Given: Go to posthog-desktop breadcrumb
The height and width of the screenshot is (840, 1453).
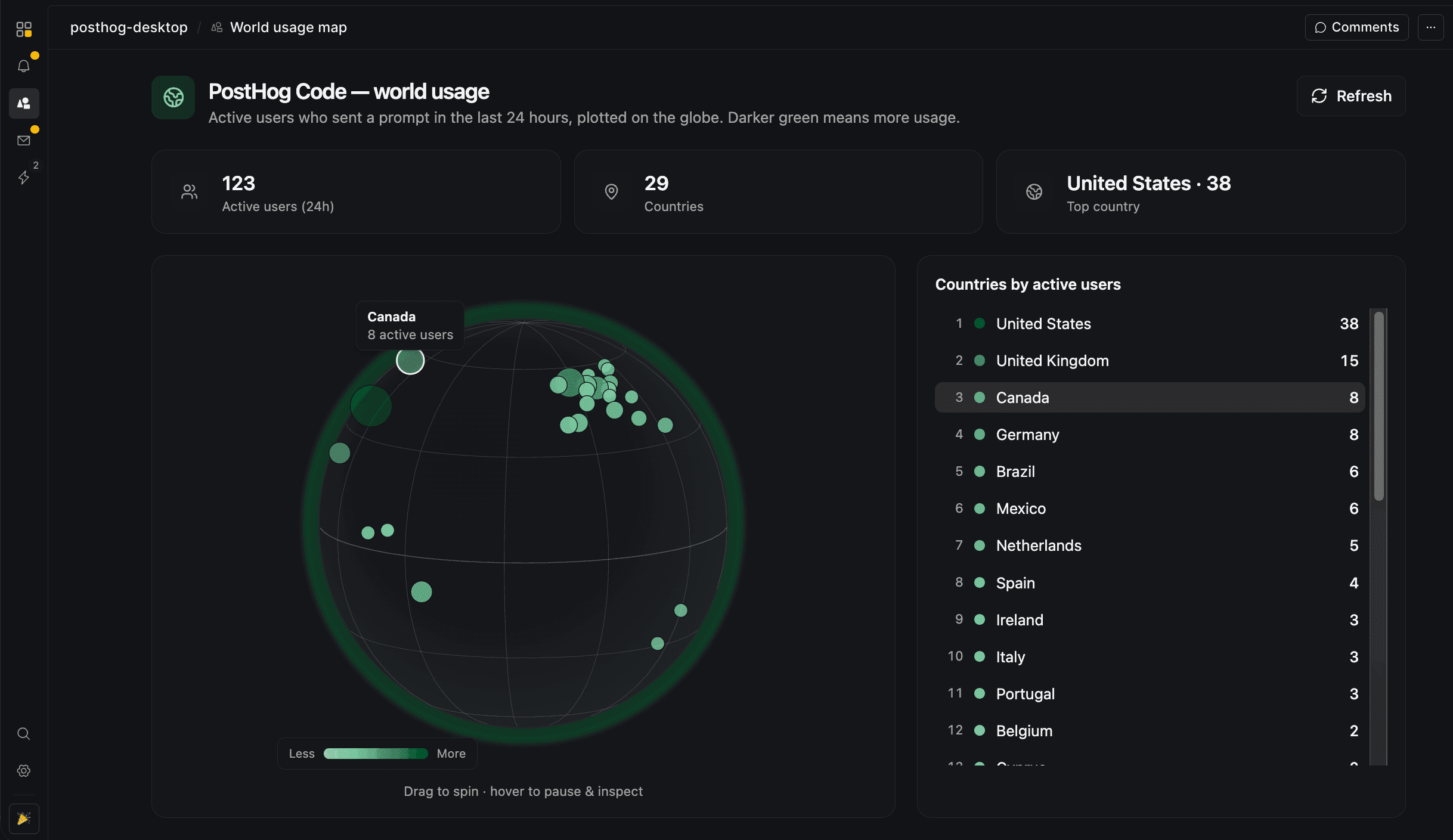Looking at the screenshot, I should [x=129, y=27].
